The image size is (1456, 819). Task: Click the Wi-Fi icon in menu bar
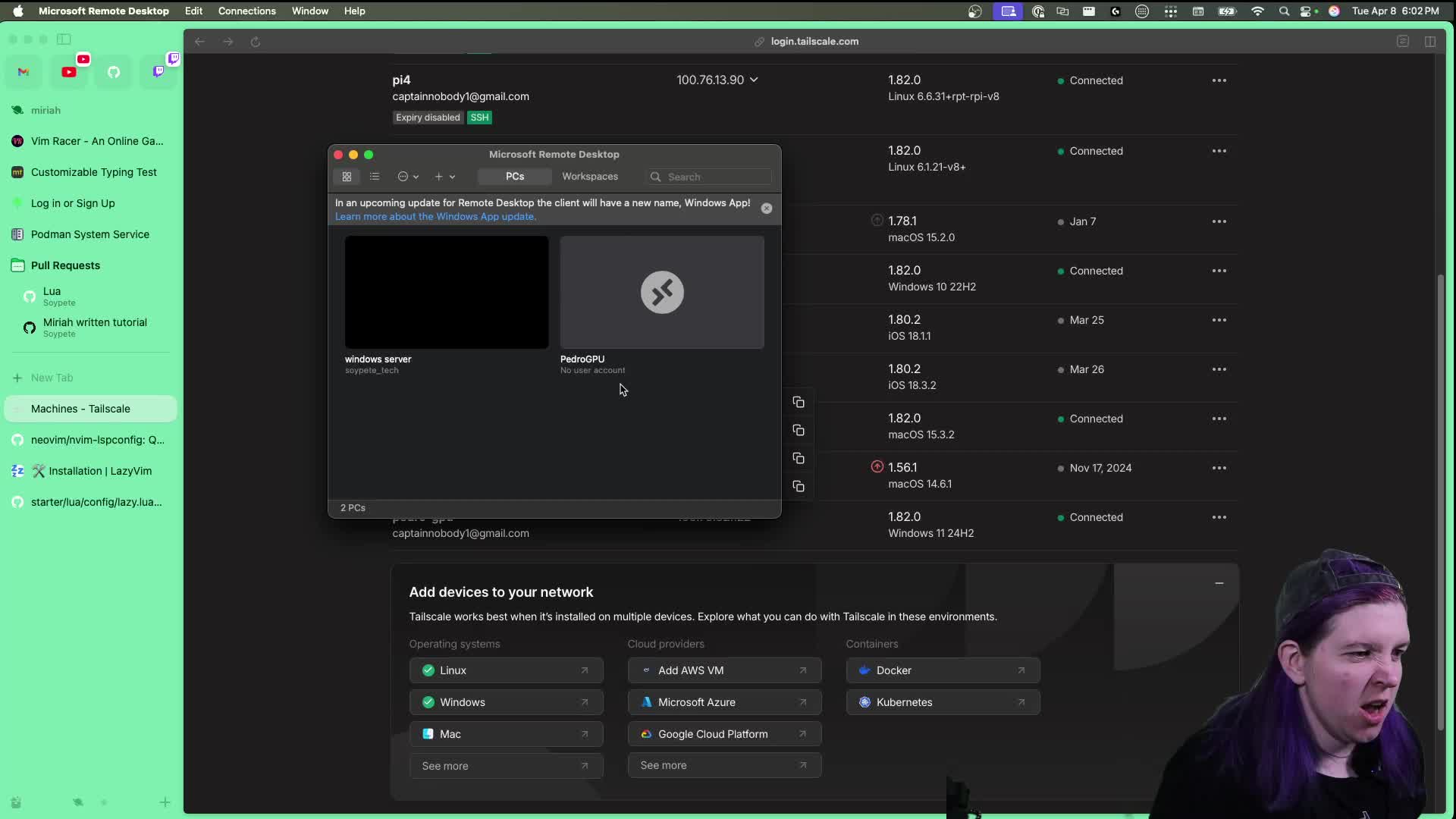coord(1257,11)
